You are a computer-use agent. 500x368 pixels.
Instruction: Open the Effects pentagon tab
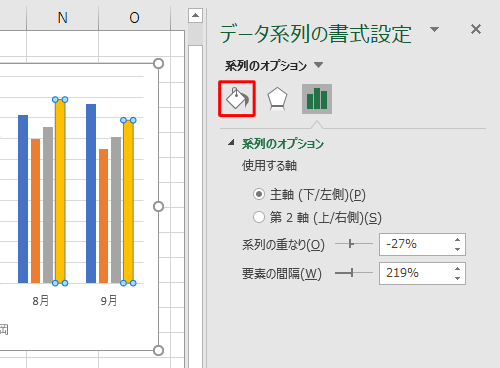pyautogui.click(x=277, y=99)
